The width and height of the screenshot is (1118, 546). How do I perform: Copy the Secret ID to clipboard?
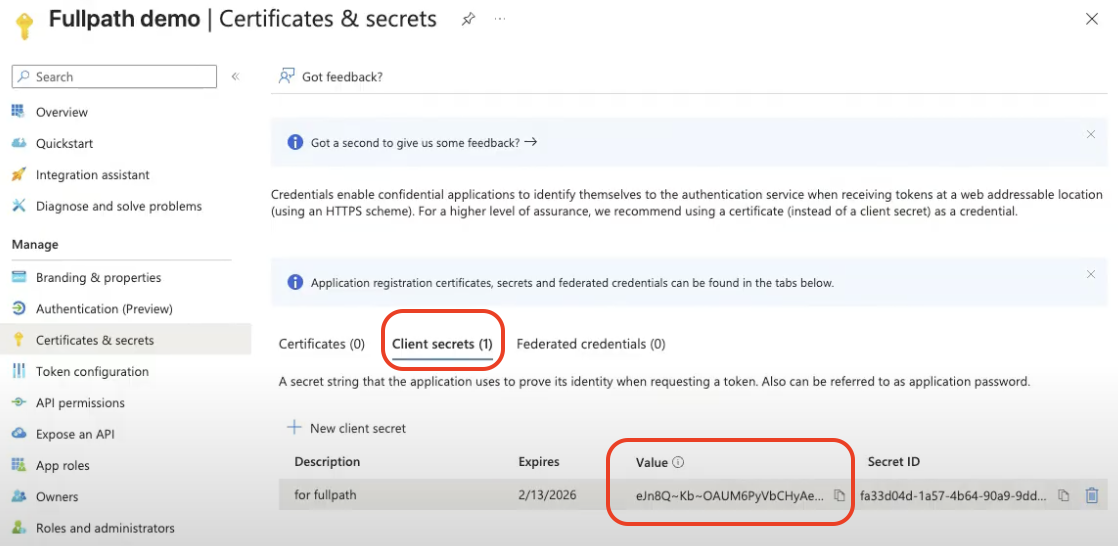(x=1064, y=495)
